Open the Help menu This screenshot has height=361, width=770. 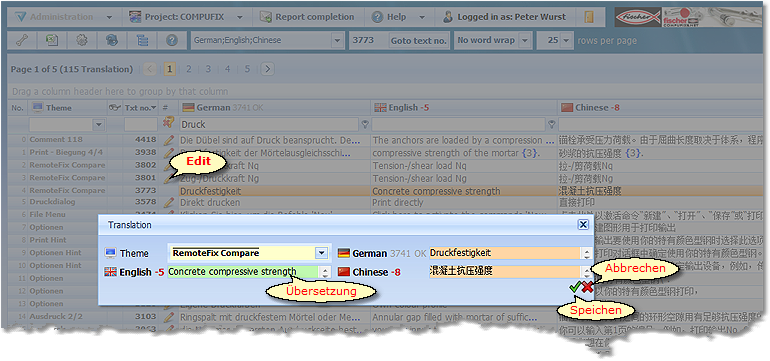[398, 17]
